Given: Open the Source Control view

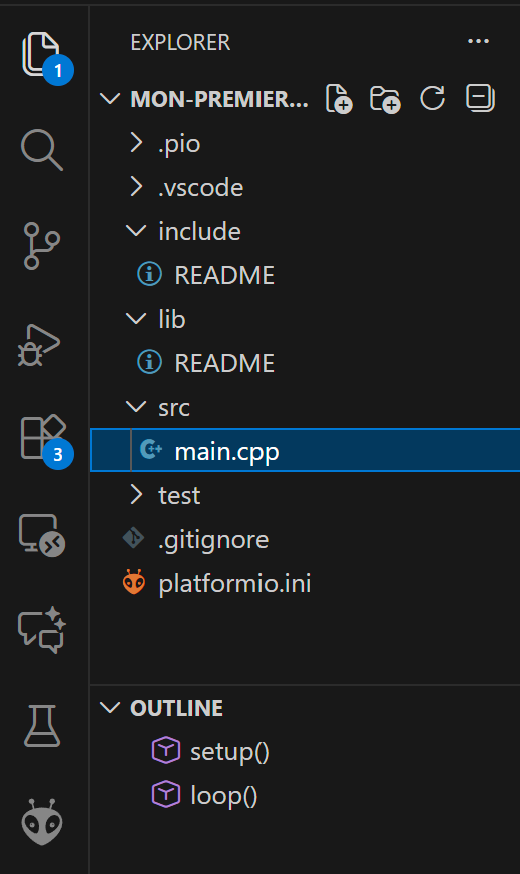Looking at the screenshot, I should coord(42,246).
